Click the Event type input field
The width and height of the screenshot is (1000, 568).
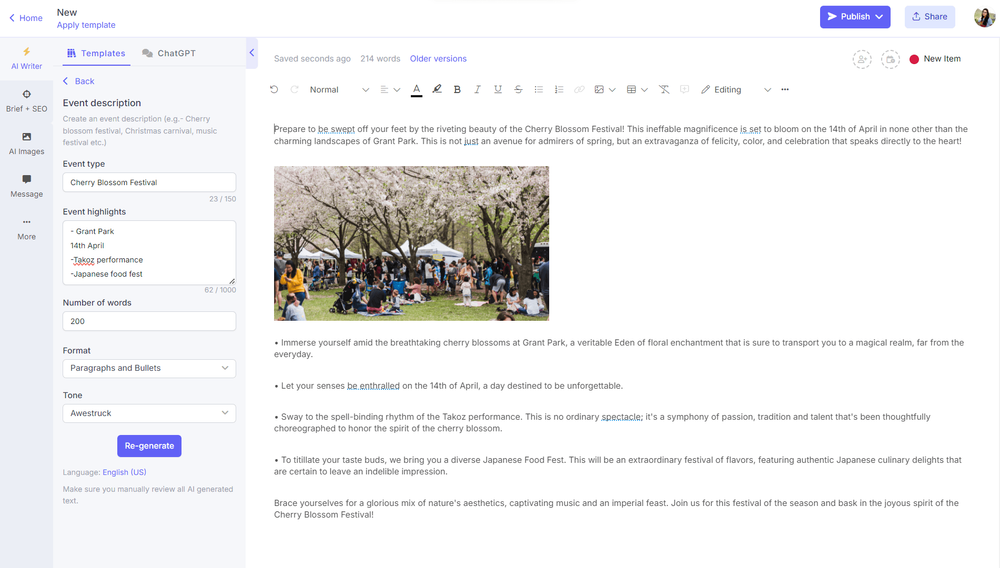pyautogui.click(x=149, y=182)
